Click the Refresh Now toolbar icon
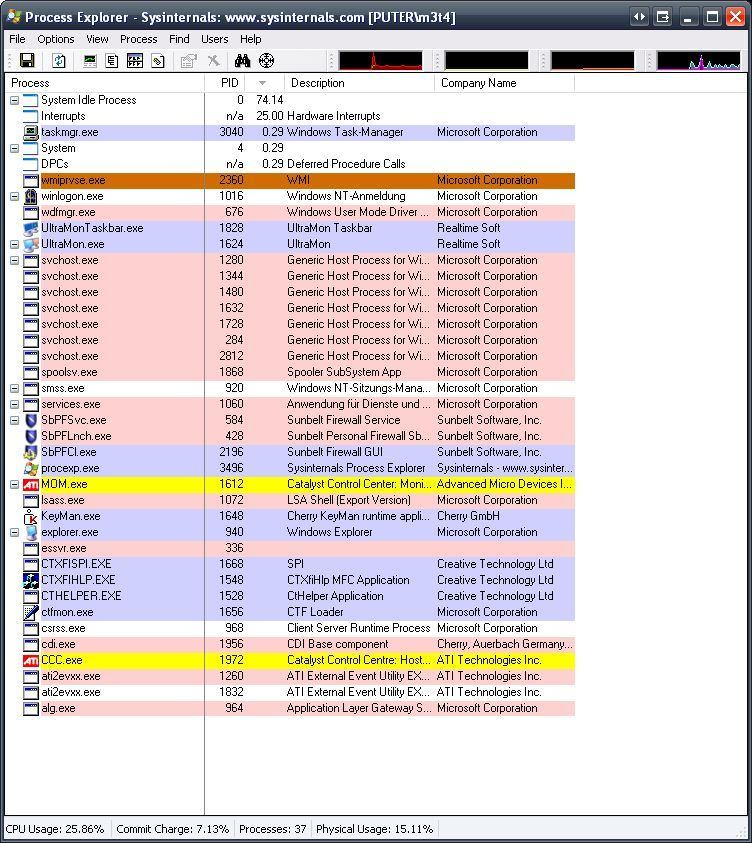The height and width of the screenshot is (843, 752). click(x=59, y=61)
